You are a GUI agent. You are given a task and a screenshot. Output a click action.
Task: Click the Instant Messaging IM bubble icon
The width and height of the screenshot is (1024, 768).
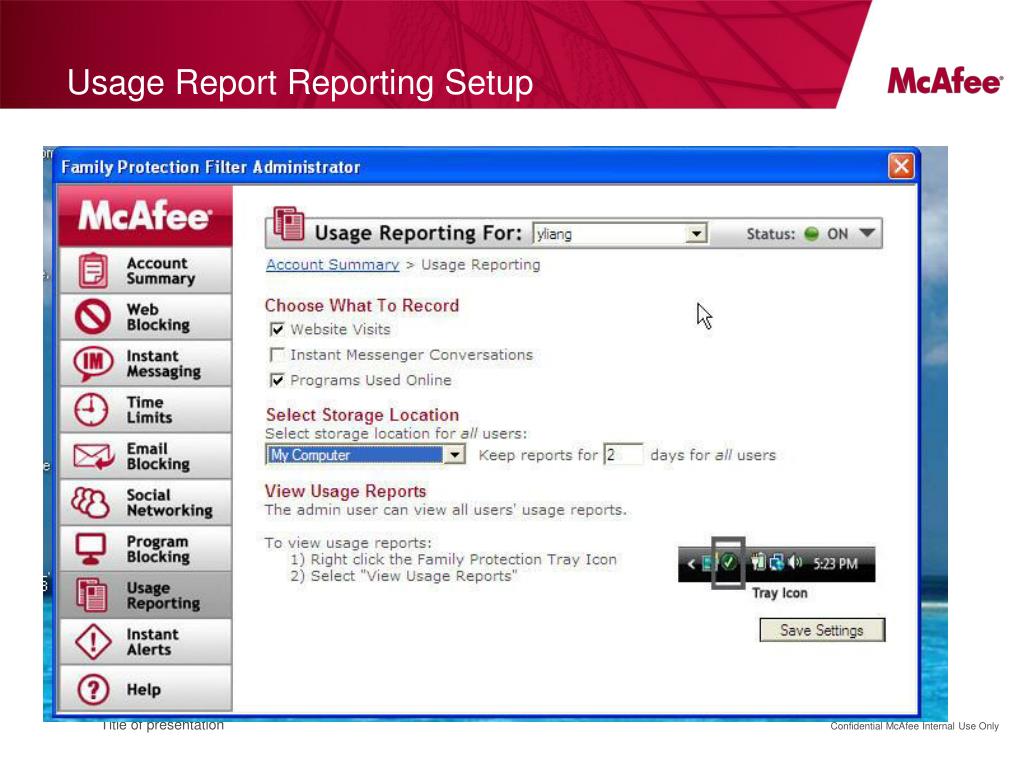tap(92, 363)
